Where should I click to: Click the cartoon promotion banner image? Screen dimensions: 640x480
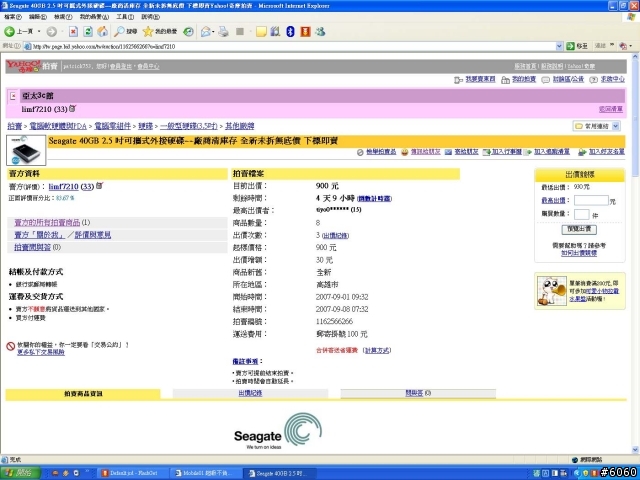tap(551, 291)
